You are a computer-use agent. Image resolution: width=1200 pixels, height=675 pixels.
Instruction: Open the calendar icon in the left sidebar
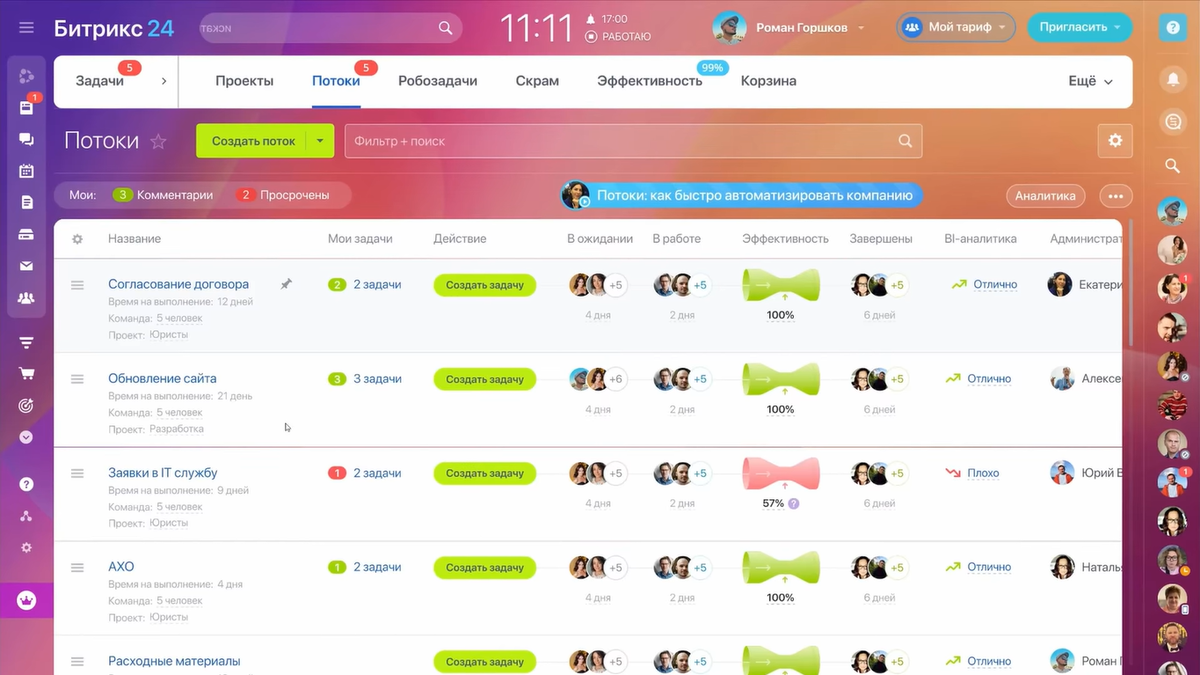tap(27, 171)
